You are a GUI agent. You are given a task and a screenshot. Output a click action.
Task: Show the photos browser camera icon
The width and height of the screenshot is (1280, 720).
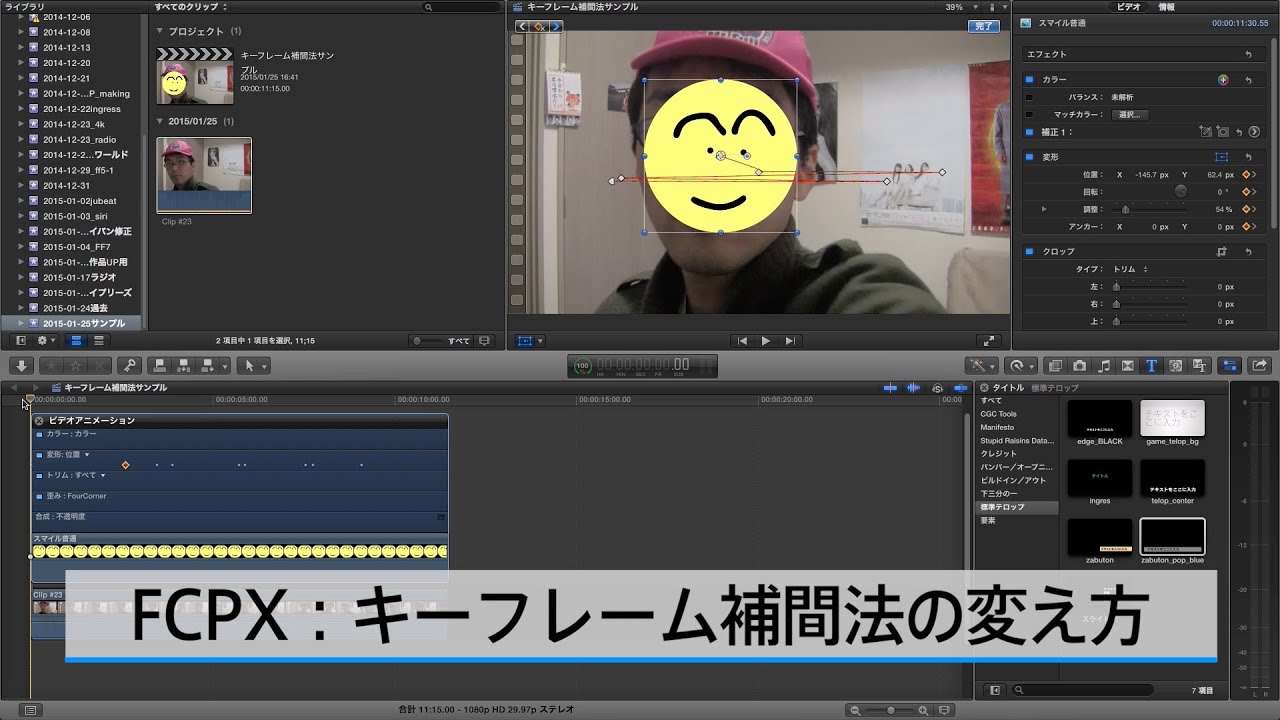click(1080, 365)
